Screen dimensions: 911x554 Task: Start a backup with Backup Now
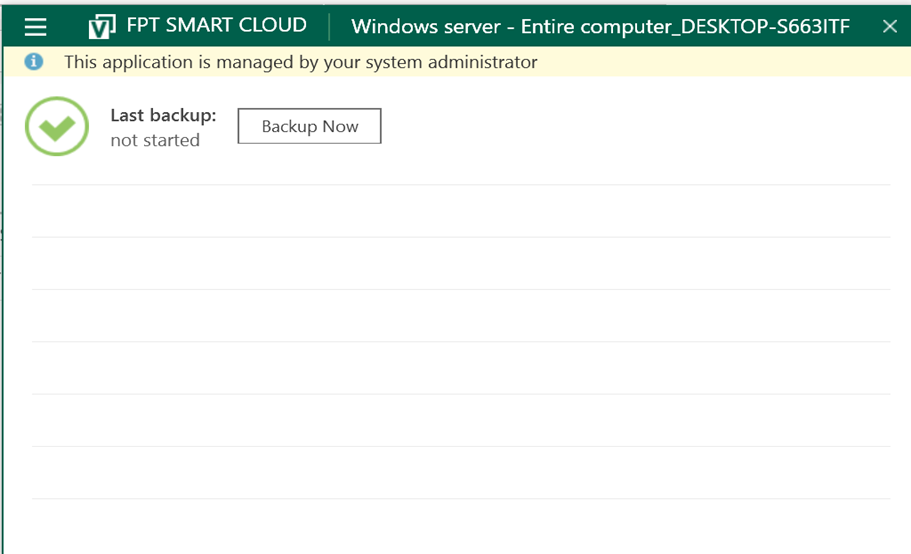[x=309, y=127]
